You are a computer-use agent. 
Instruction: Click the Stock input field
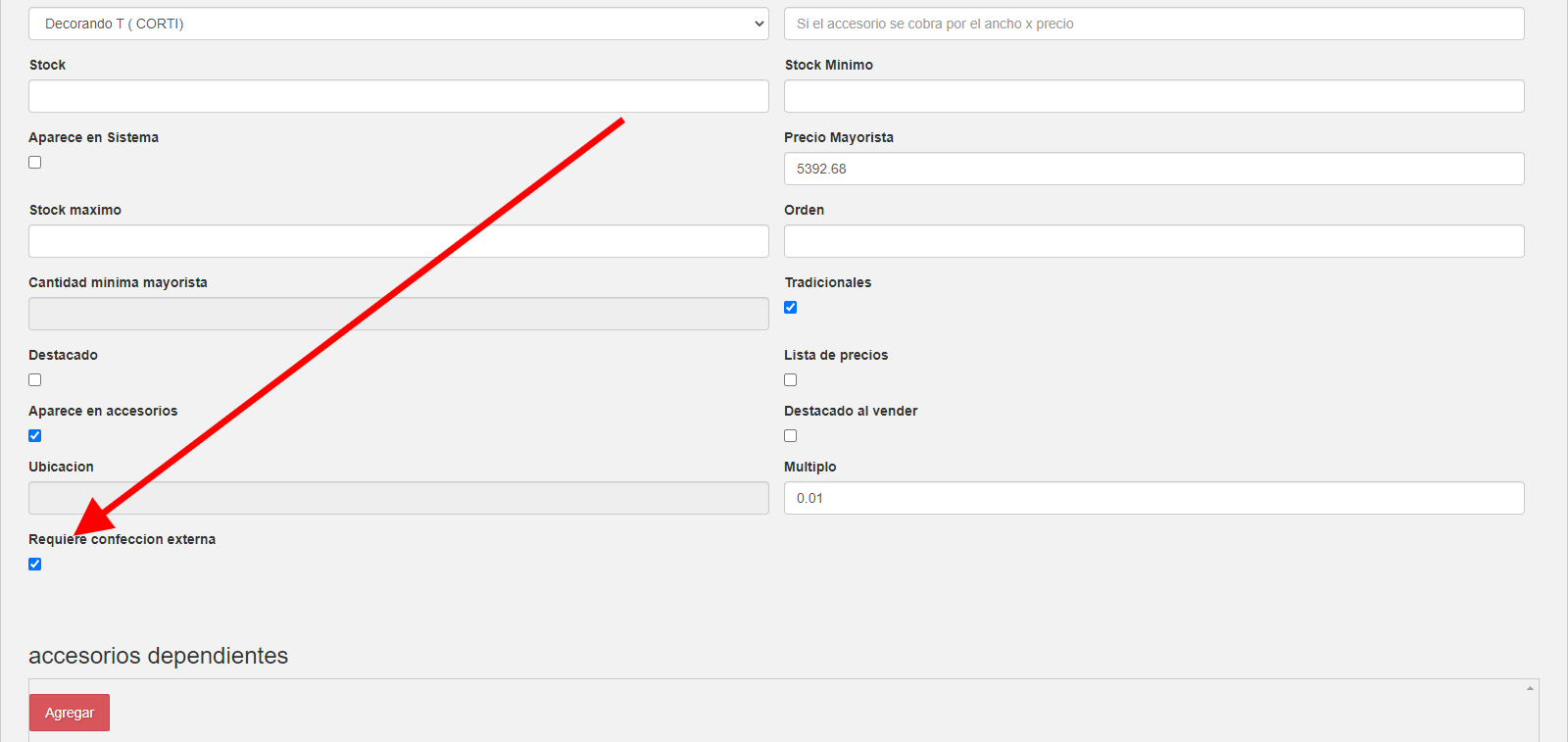tap(398, 96)
